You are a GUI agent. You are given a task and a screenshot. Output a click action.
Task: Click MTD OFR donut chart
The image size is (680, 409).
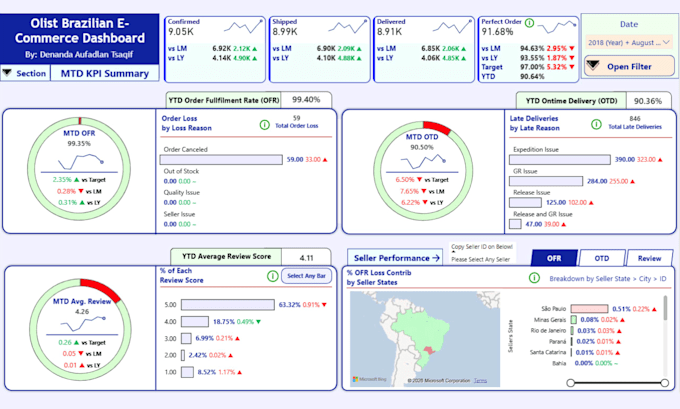pos(79,168)
